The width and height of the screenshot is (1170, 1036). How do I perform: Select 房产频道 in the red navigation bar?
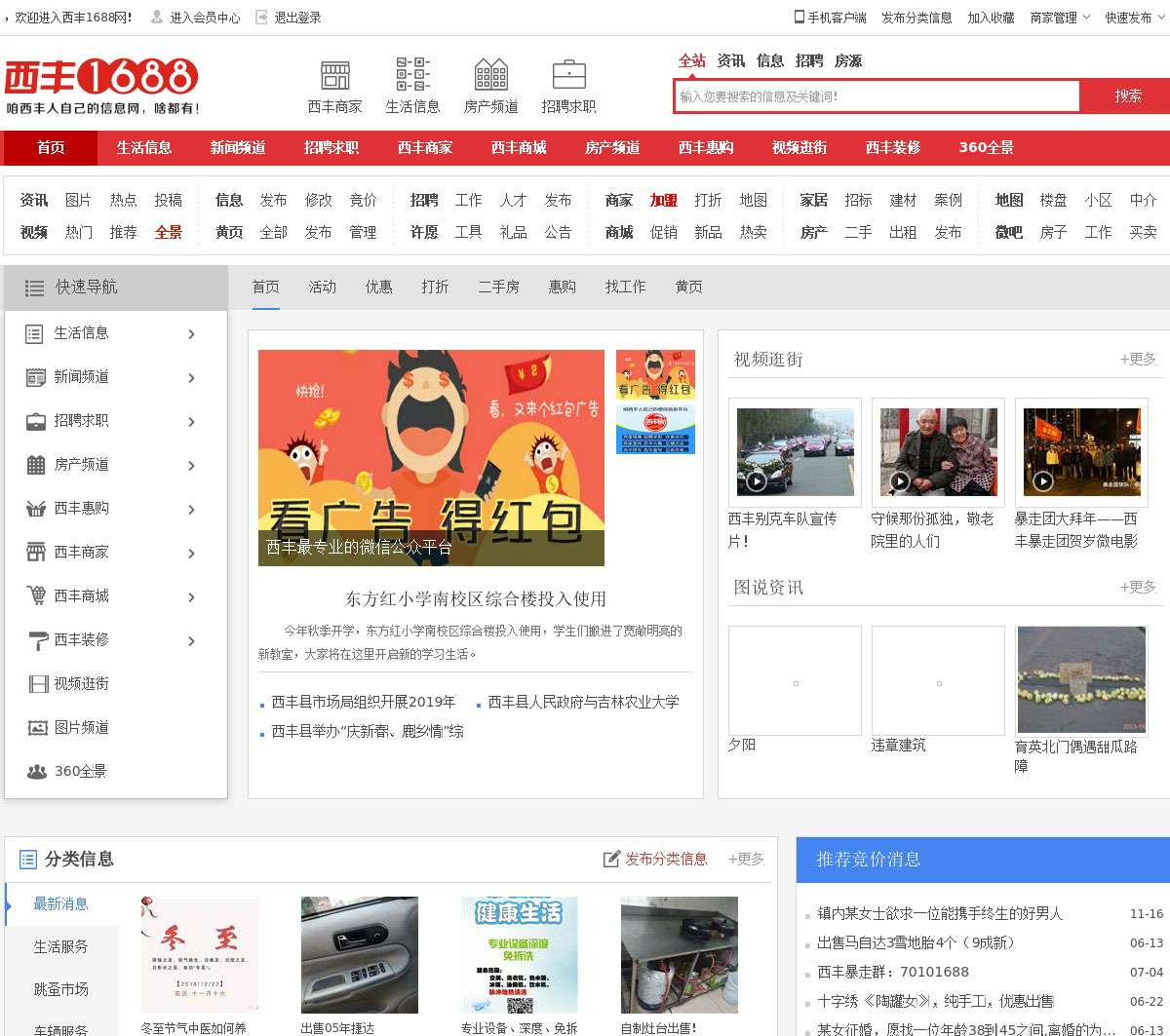611,148
